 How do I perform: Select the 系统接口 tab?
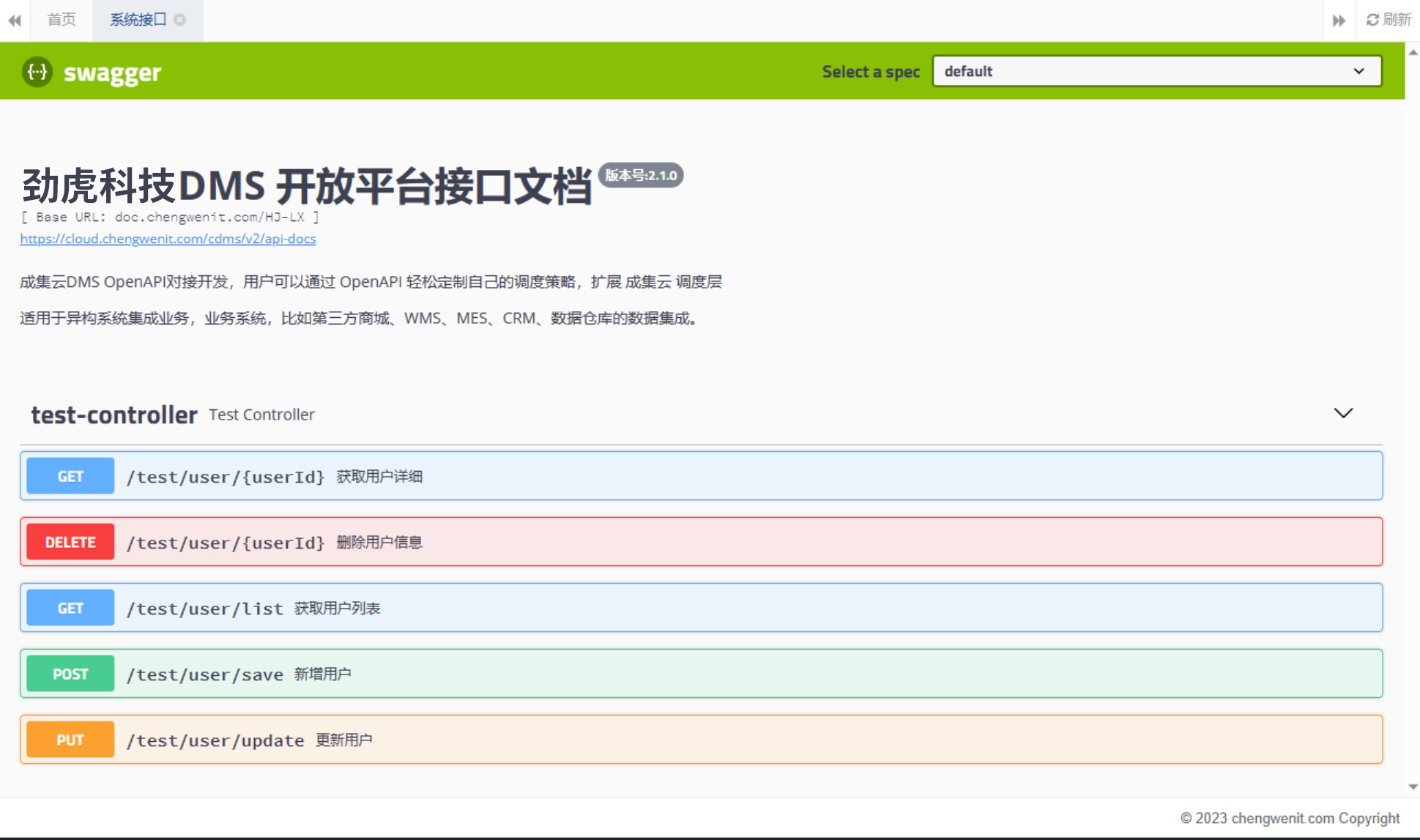point(138,20)
